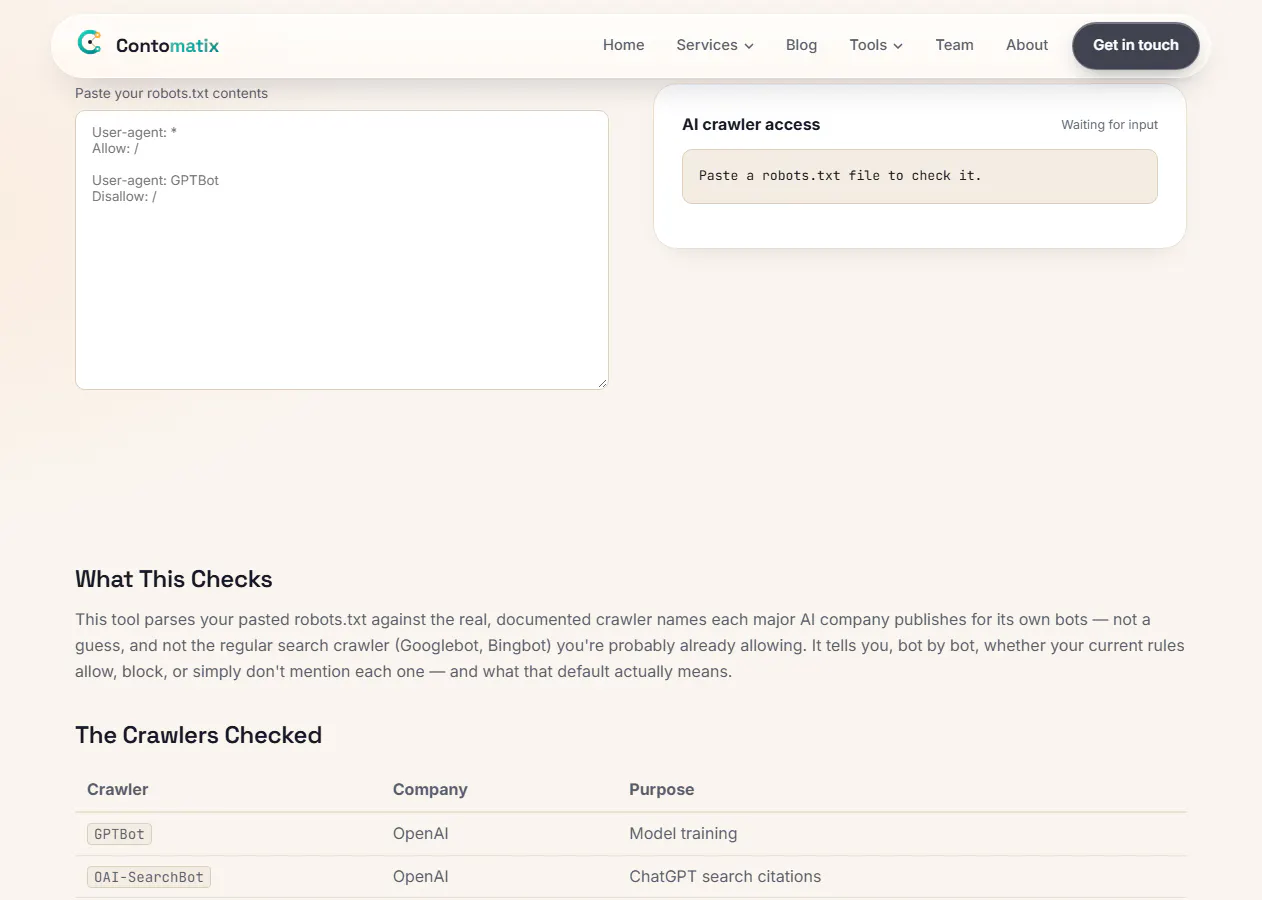The width and height of the screenshot is (1262, 900).
Task: Click the Get in touch button
Action: 1135,45
